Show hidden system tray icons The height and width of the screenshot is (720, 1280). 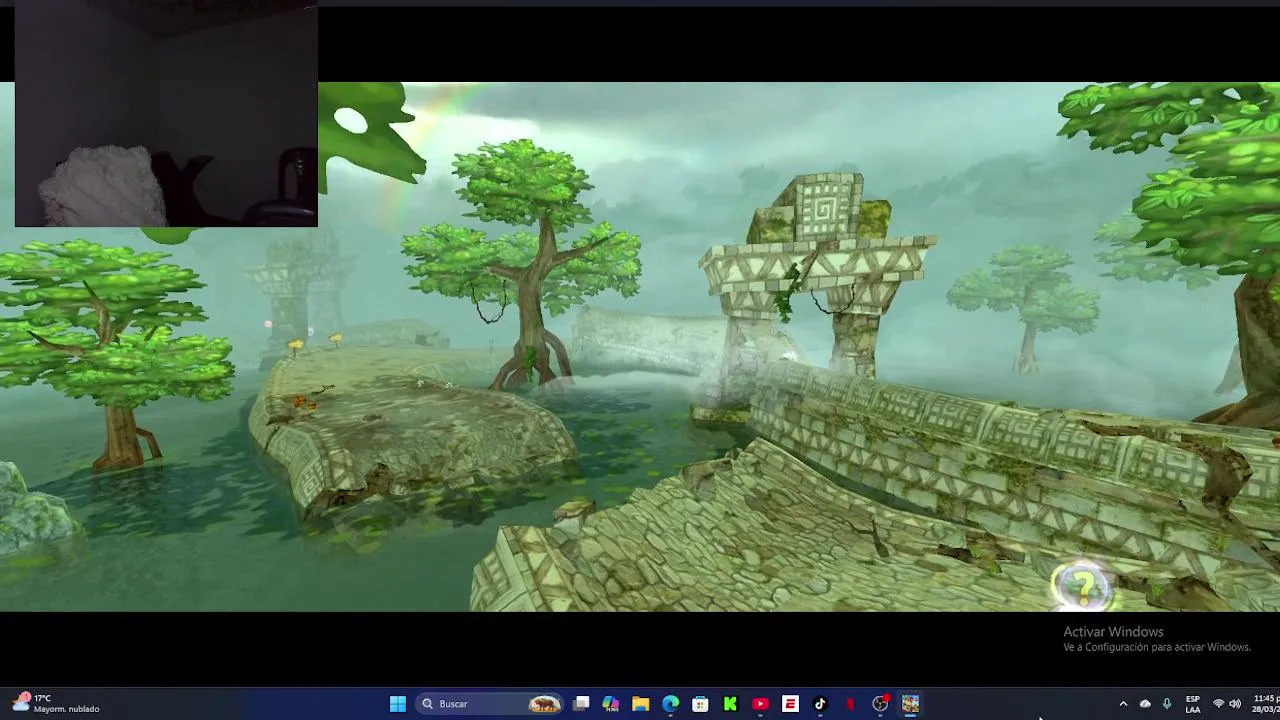tap(1123, 704)
